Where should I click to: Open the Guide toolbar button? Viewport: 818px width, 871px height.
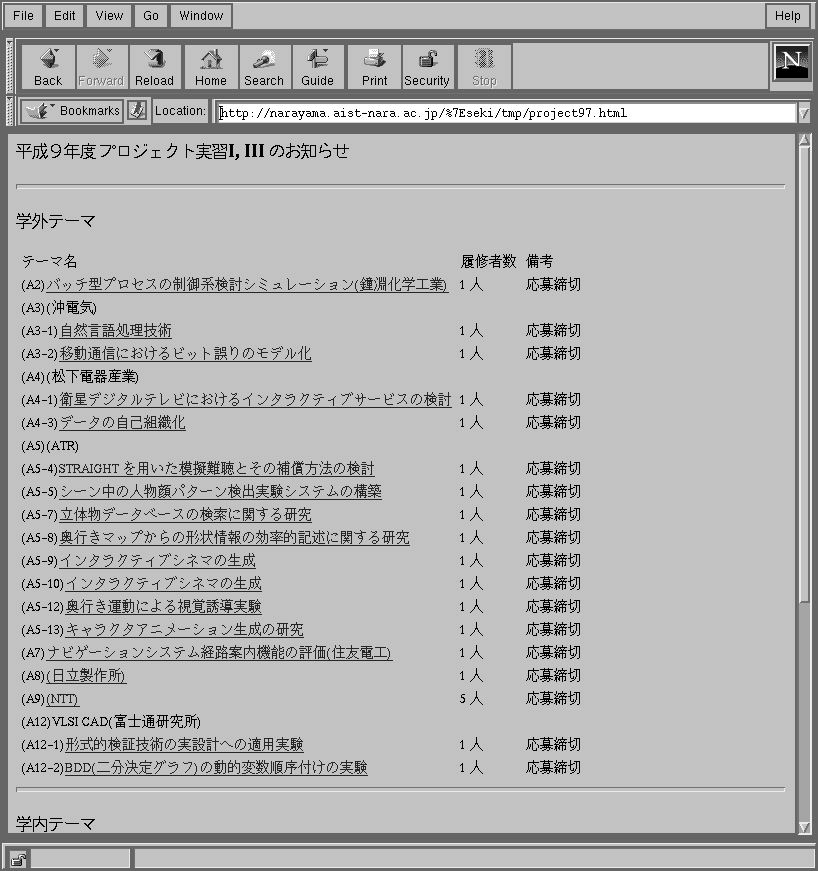click(318, 67)
